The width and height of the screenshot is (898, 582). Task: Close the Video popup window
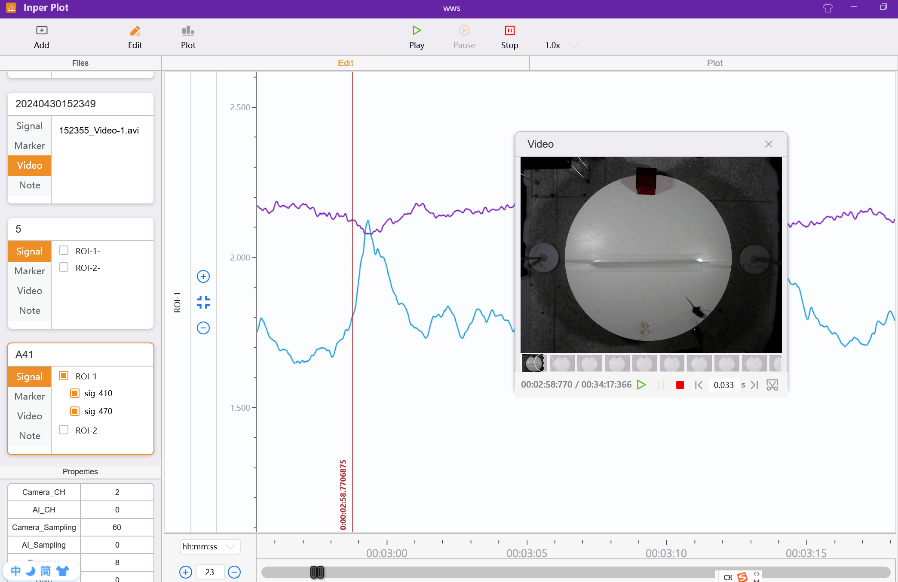pyautogui.click(x=769, y=144)
